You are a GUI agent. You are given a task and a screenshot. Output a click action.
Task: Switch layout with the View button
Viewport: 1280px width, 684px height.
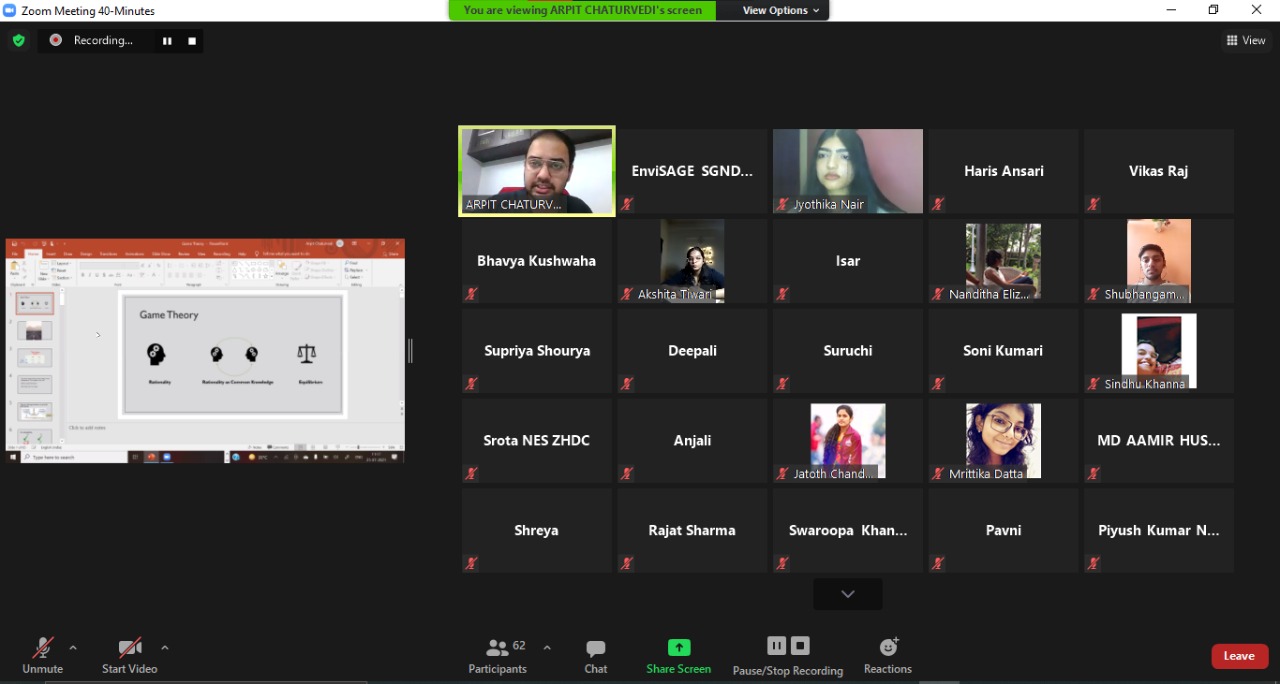[x=1246, y=41]
